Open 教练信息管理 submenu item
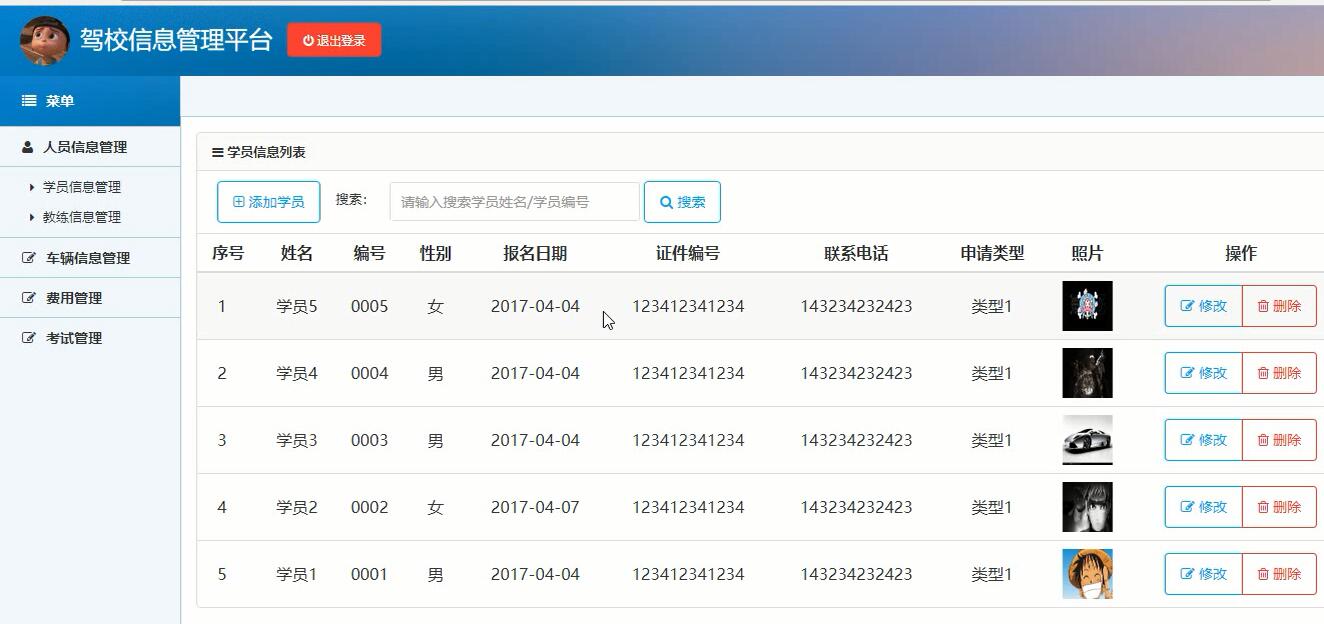This screenshot has width=1324, height=624. pos(81,217)
